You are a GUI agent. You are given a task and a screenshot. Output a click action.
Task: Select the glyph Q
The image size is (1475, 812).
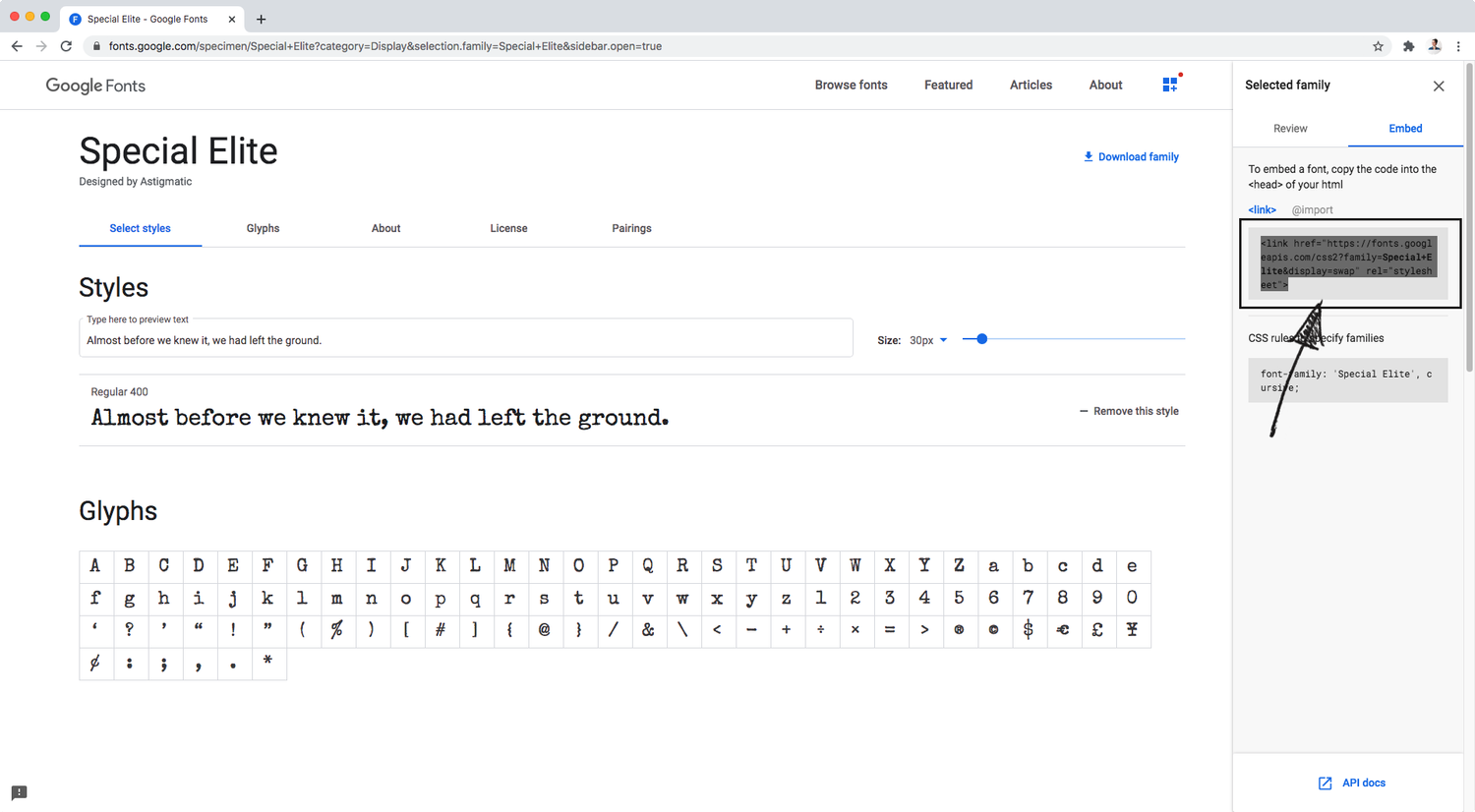[648, 566]
